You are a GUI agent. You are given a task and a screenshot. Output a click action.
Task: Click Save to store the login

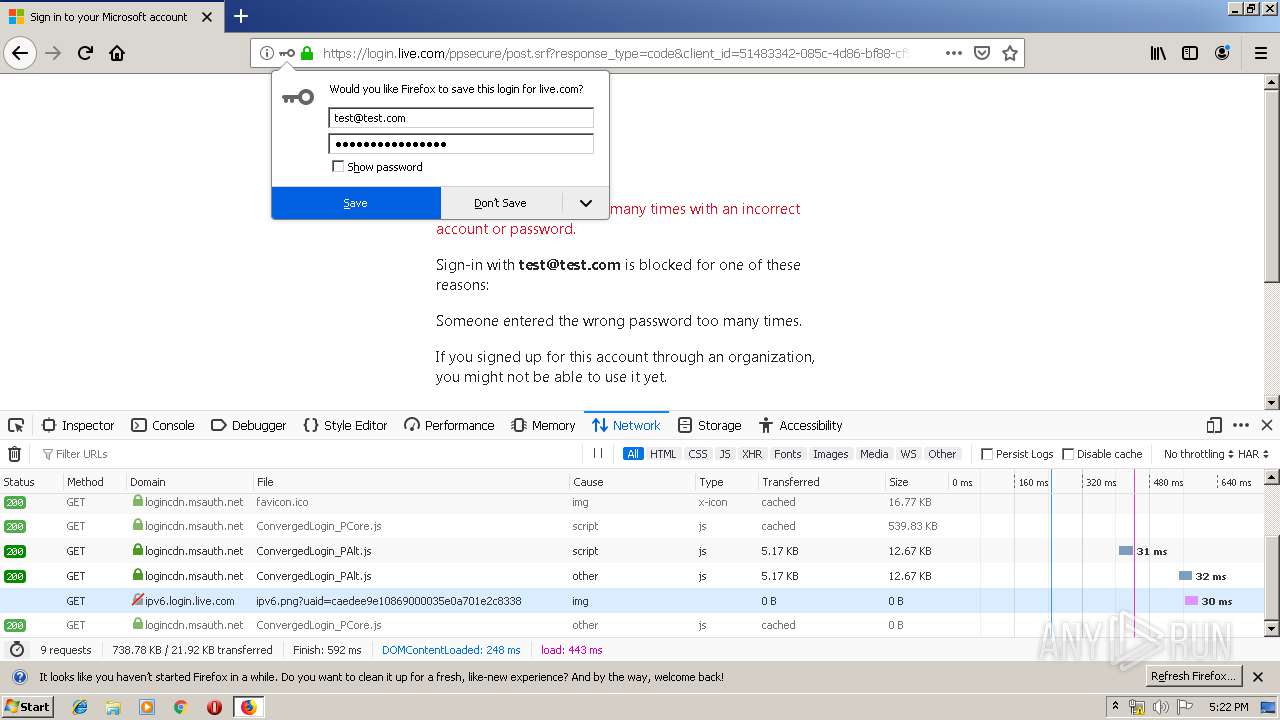[x=356, y=203]
